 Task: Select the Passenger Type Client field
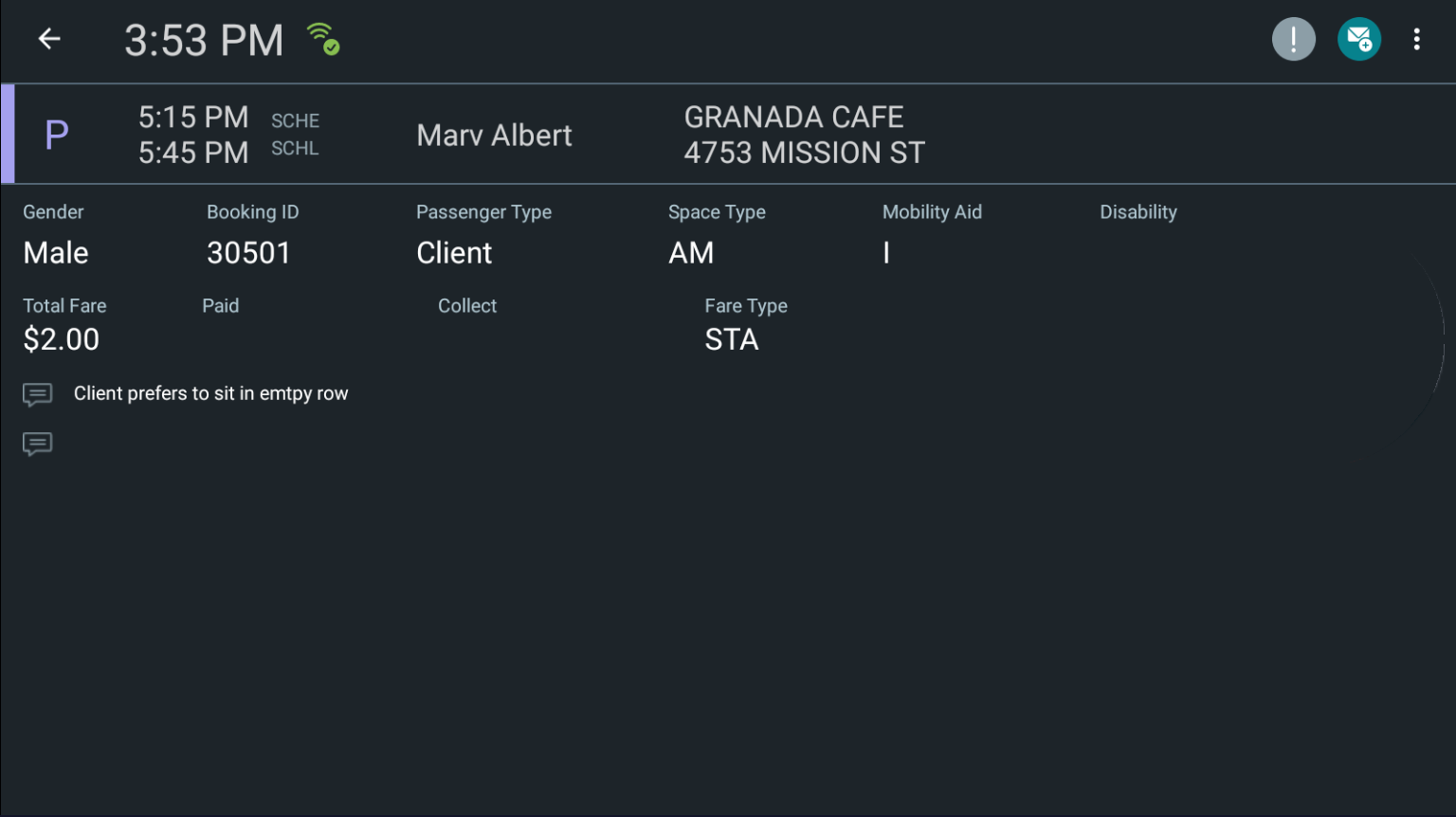click(453, 252)
